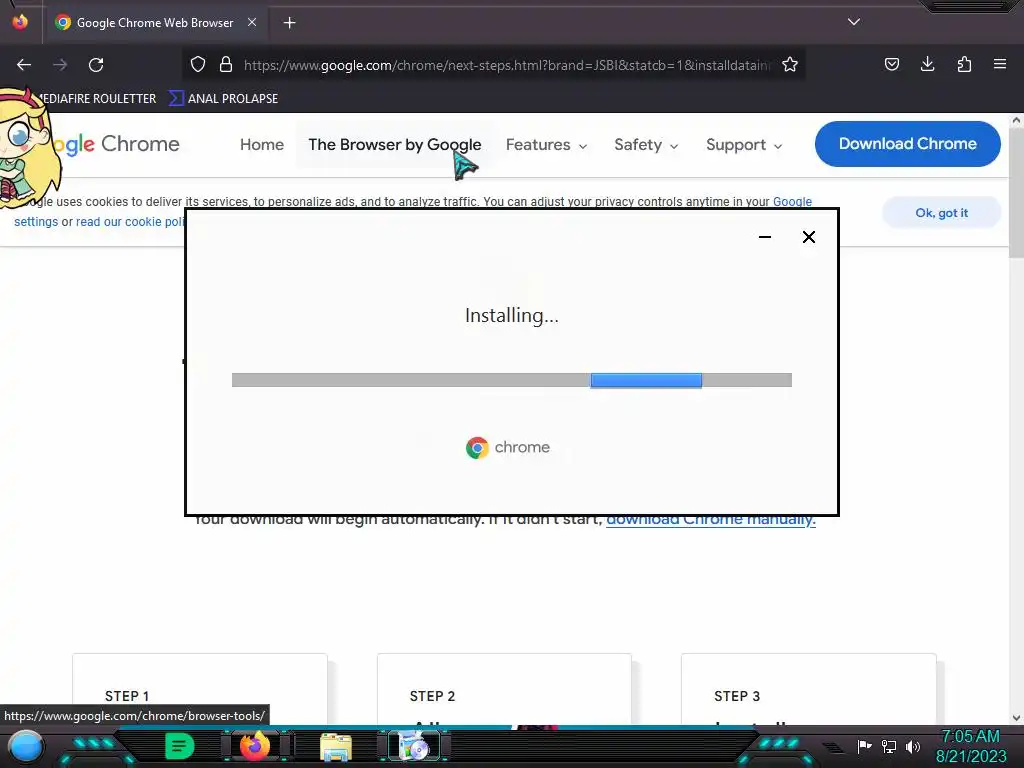Screen dimensions: 1024x768
Task: Open the read our cookie policy link
Action: (x=129, y=222)
